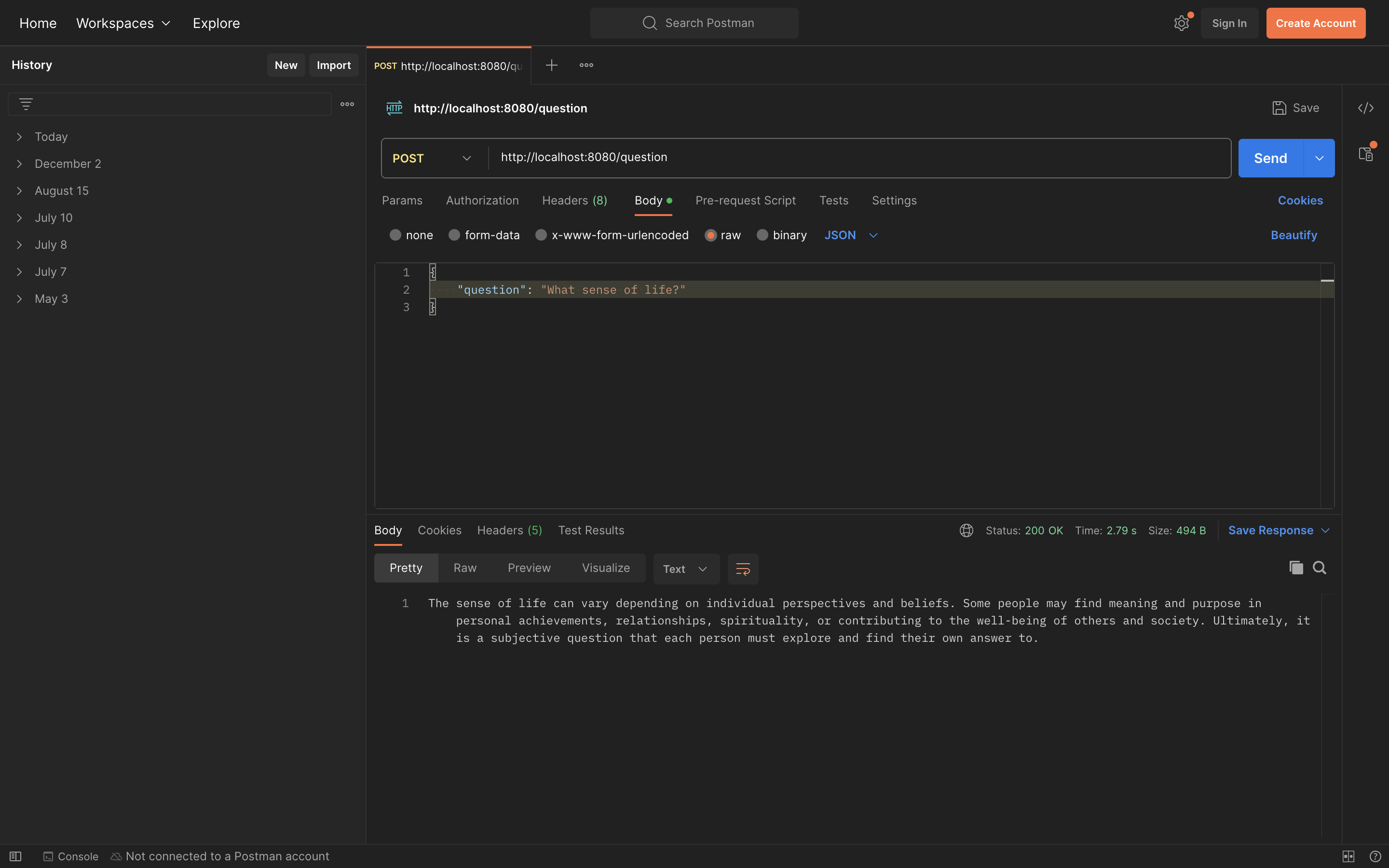Open the collections icon in the right sidebar
Image resolution: width=1389 pixels, height=868 pixels.
click(x=1366, y=153)
